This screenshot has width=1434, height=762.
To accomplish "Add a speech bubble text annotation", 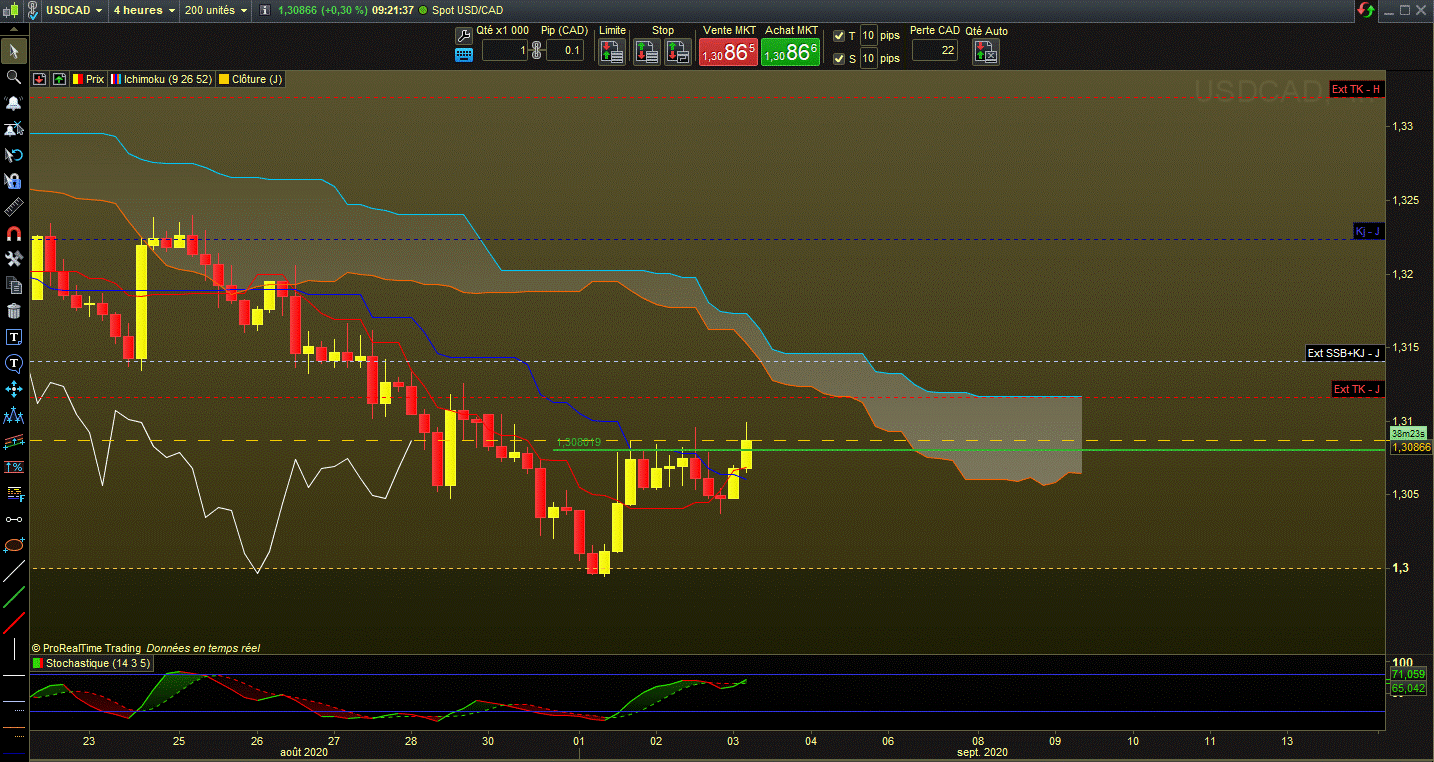I will (x=14, y=363).
